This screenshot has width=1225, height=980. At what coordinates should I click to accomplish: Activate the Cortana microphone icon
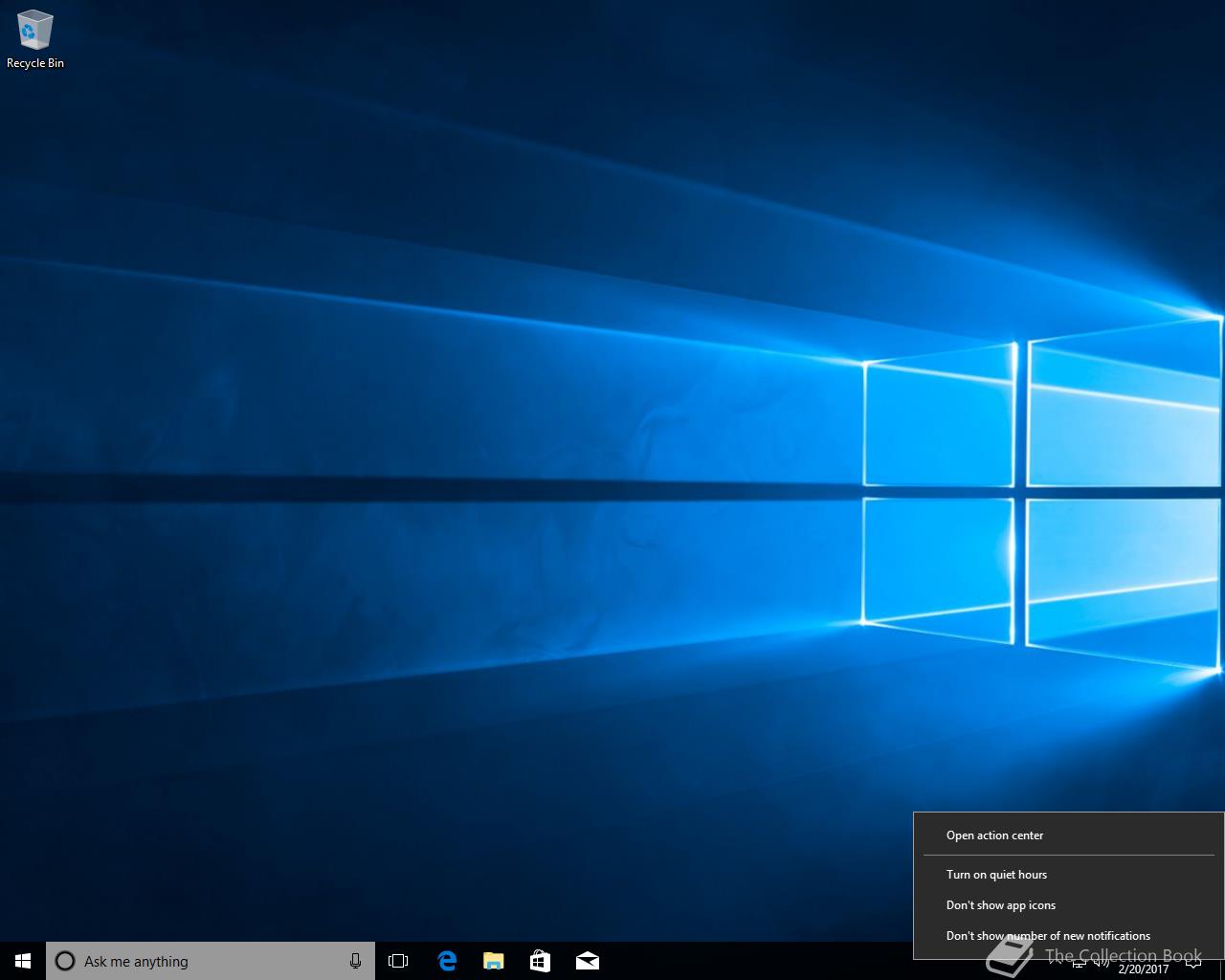[355, 961]
